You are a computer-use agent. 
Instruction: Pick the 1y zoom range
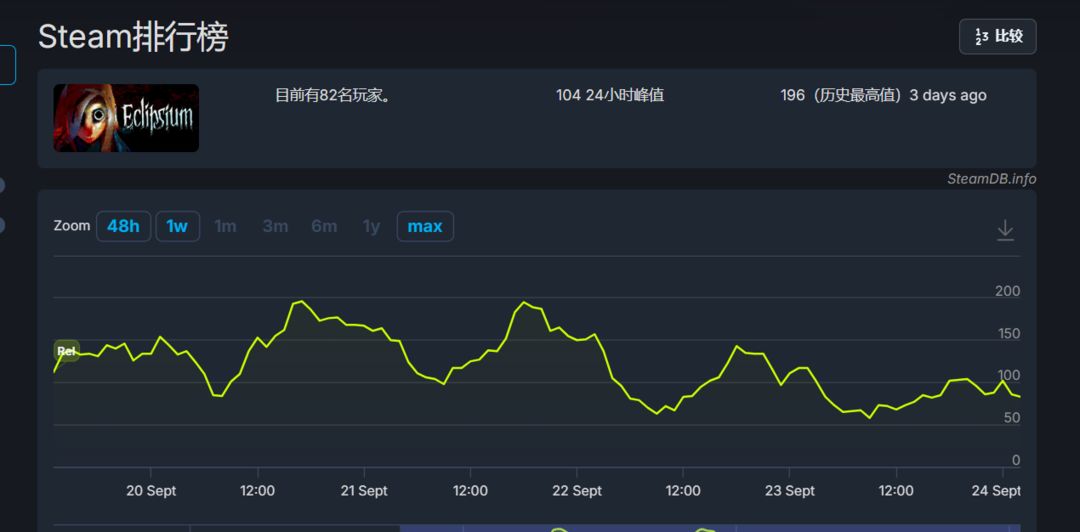[x=371, y=226]
